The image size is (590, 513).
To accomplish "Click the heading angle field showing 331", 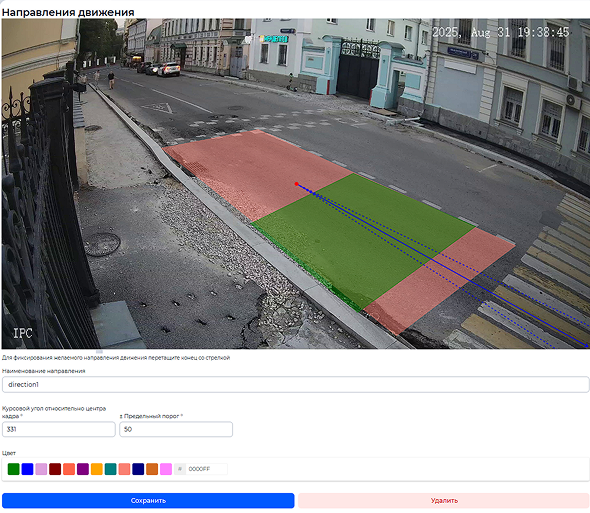I will pos(59,429).
